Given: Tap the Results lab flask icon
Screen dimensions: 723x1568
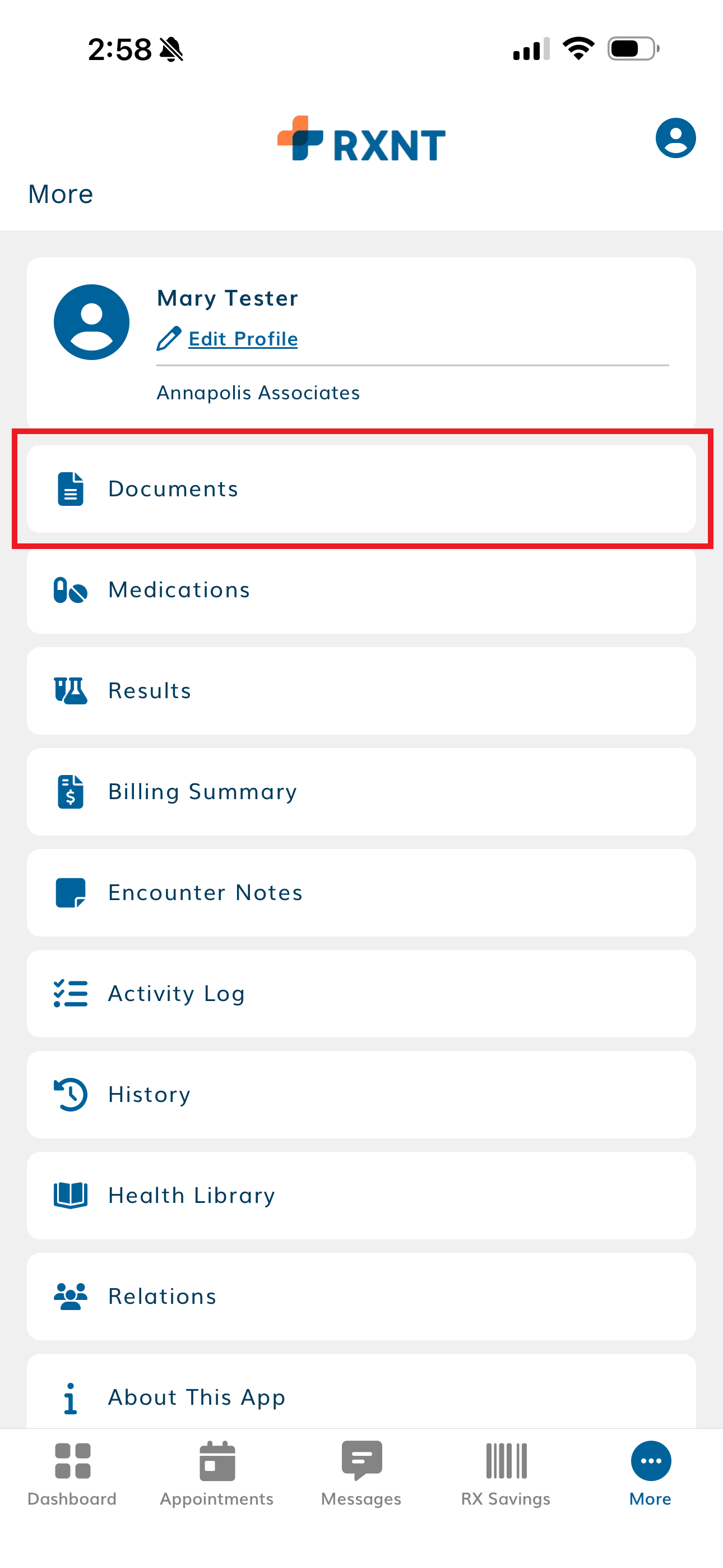Looking at the screenshot, I should [71, 691].
